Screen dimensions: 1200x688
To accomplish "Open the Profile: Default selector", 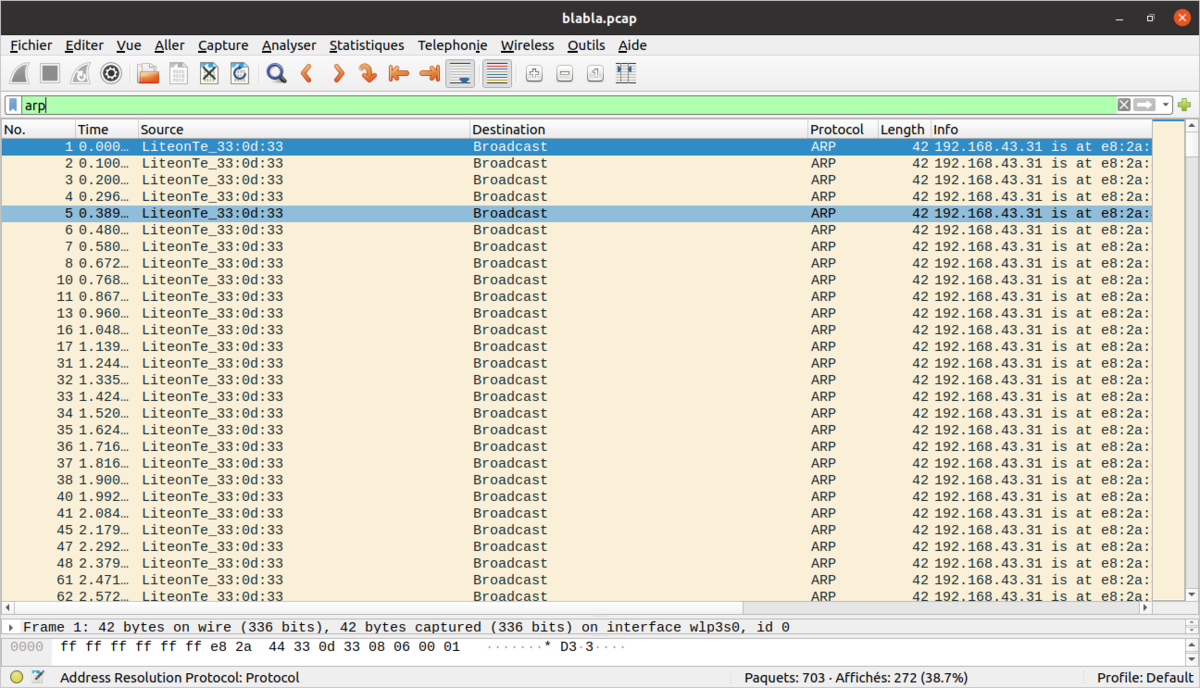I will (x=1144, y=677).
